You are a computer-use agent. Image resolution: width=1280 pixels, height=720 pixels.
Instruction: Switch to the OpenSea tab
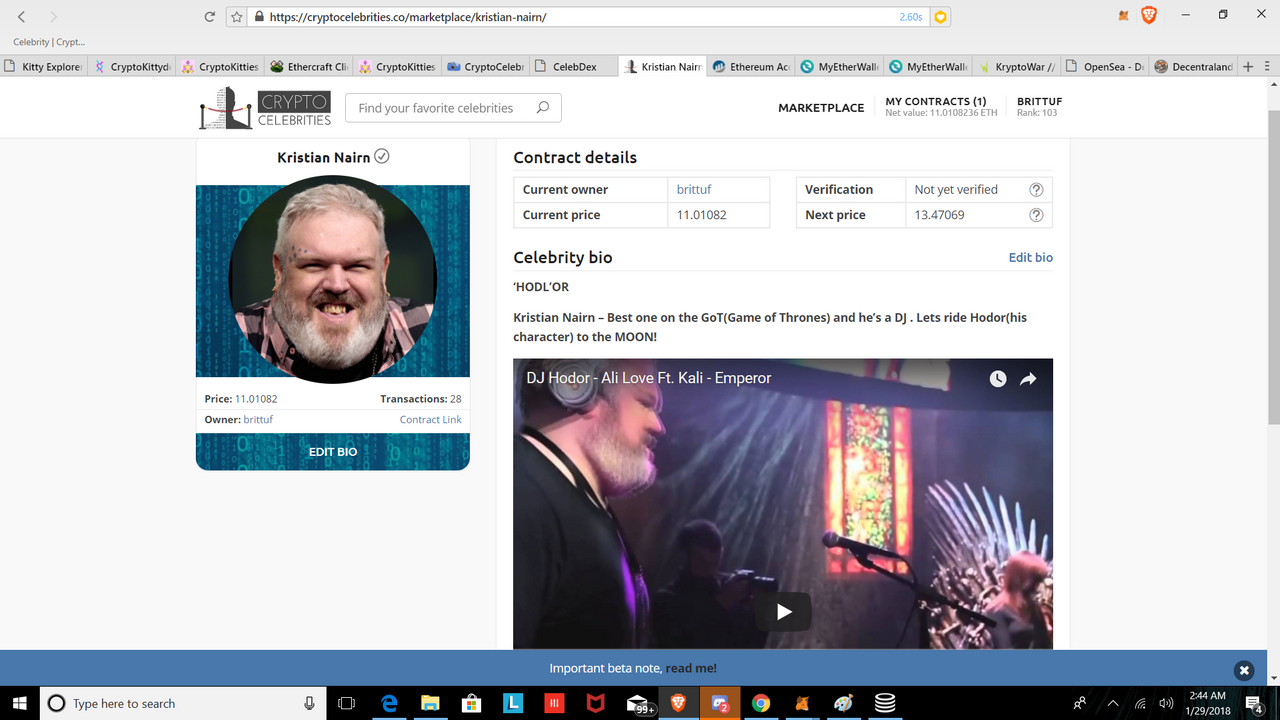point(1104,67)
